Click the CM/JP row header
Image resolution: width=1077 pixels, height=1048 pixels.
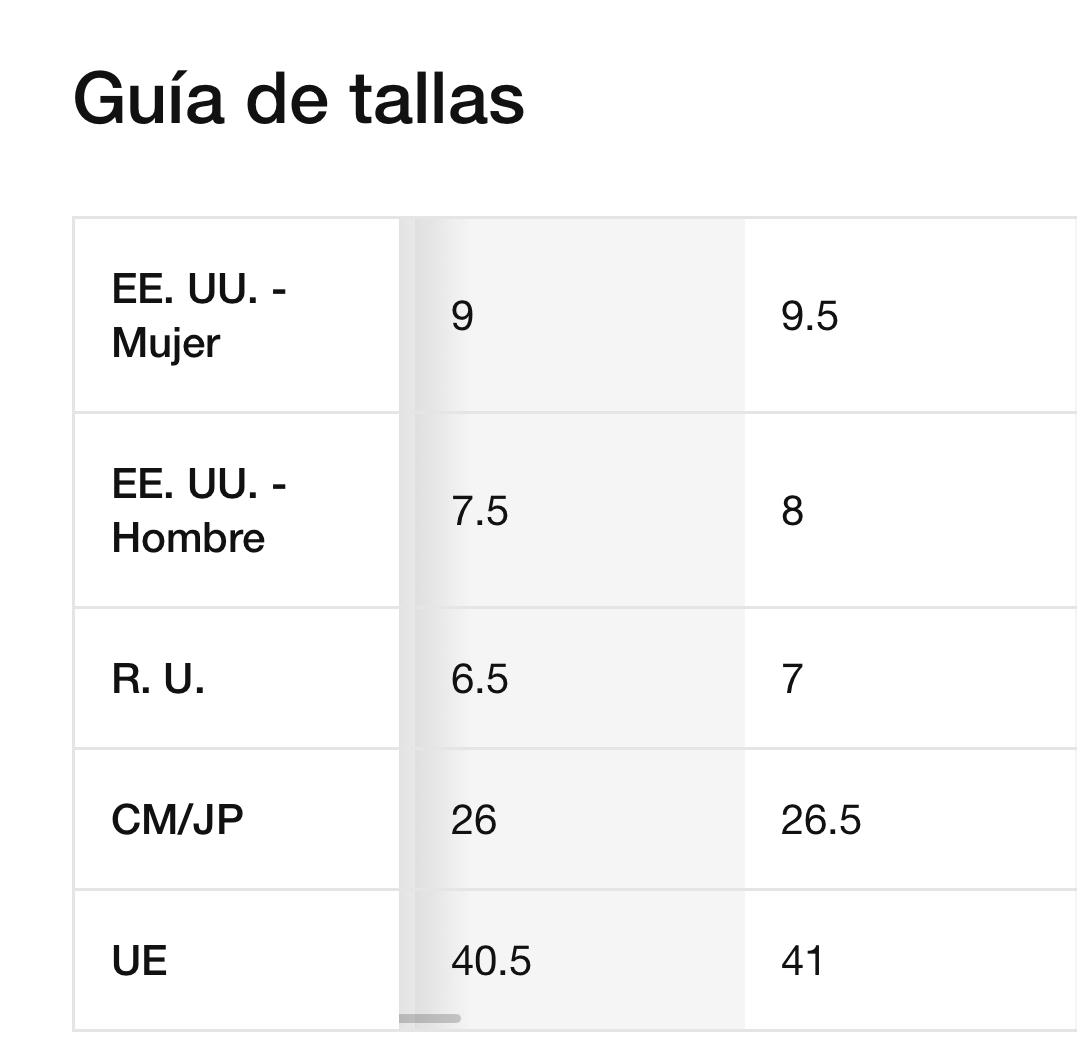(236, 819)
